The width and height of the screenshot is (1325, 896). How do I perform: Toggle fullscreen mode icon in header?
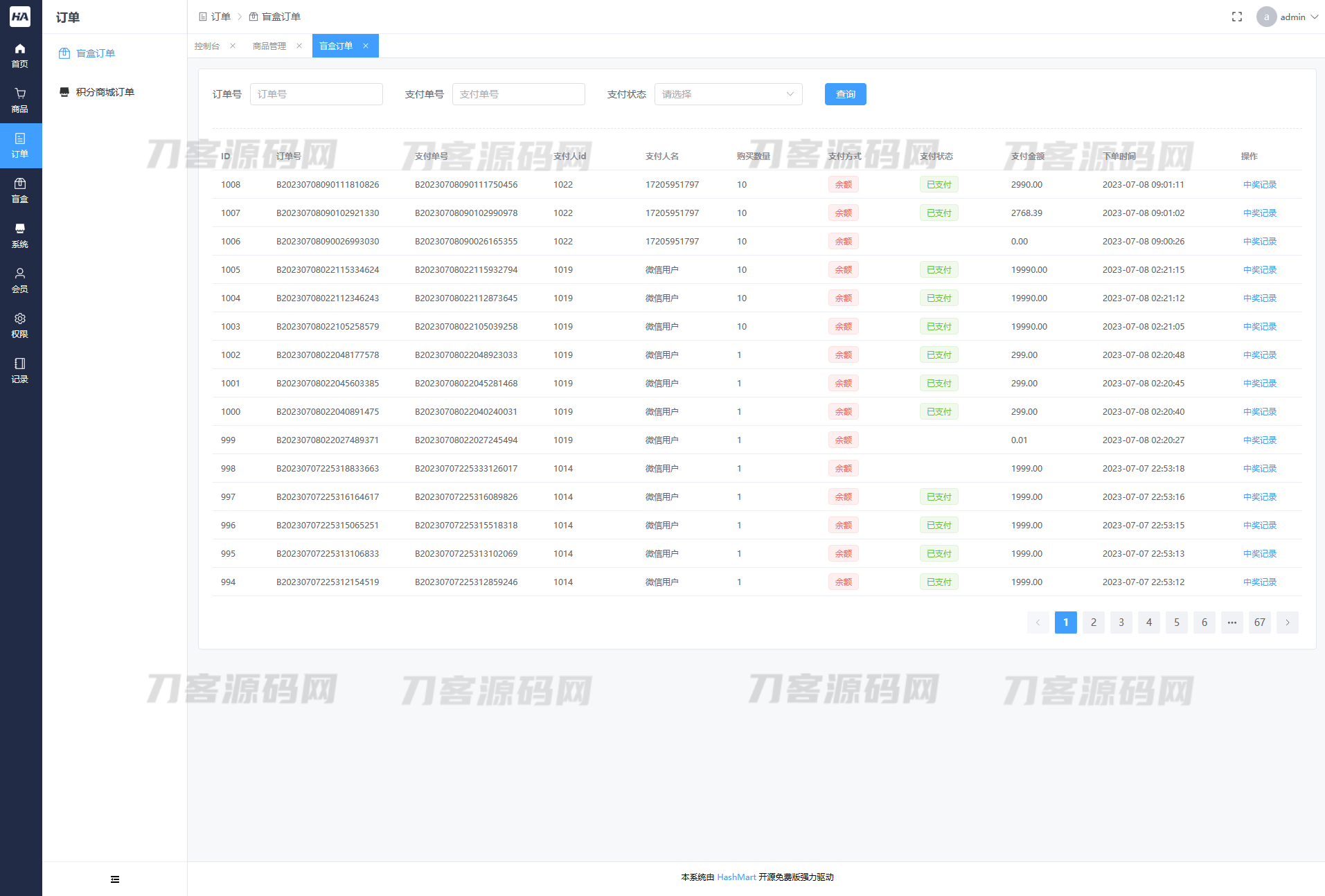pyautogui.click(x=1236, y=17)
